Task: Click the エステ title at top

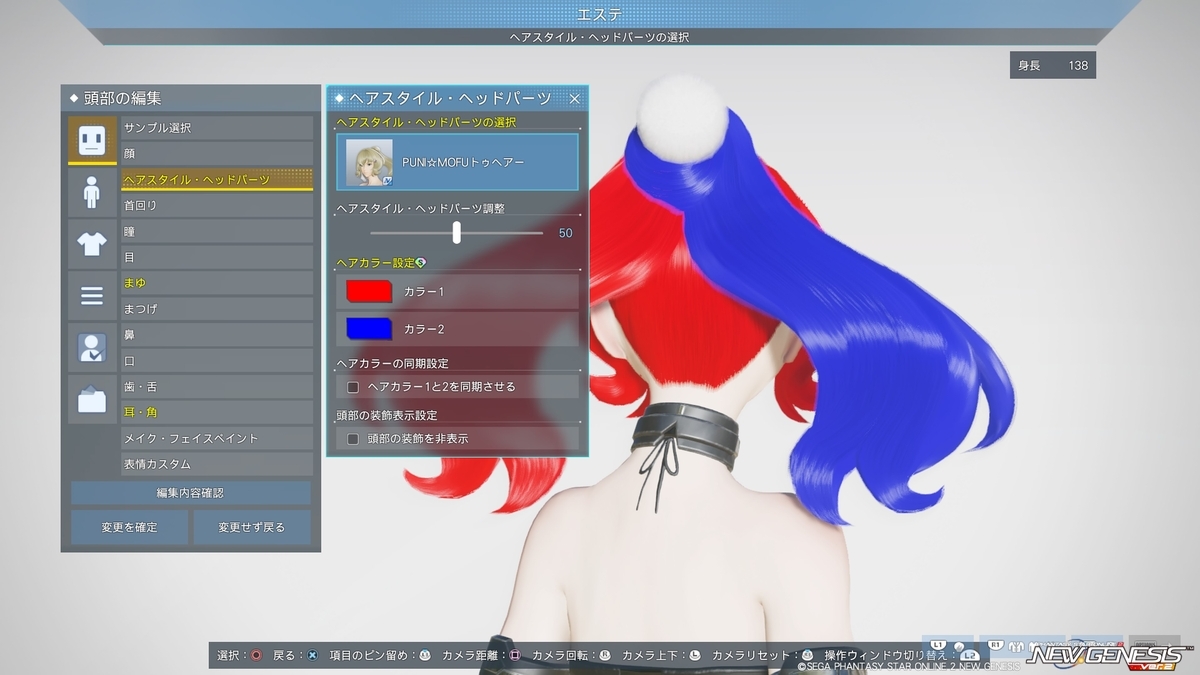Action: (600, 14)
